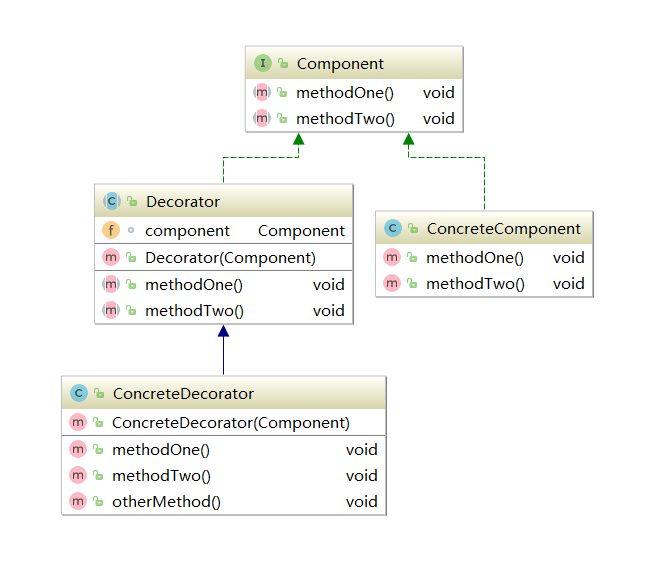This screenshot has width=672, height=561.
Task: Click the public lock icon of Component methodTwo()
Action: click(282, 118)
